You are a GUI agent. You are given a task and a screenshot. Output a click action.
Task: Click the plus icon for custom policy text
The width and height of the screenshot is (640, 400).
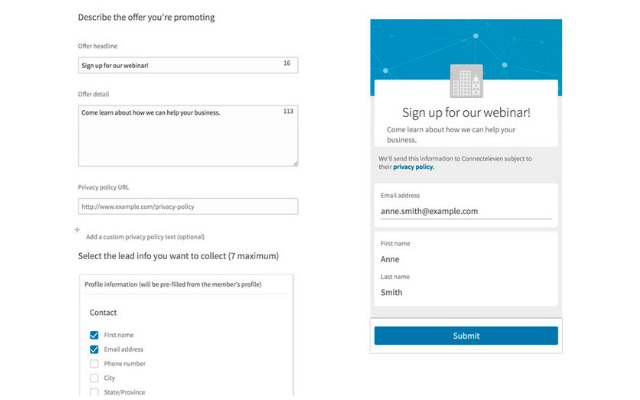tap(77, 230)
